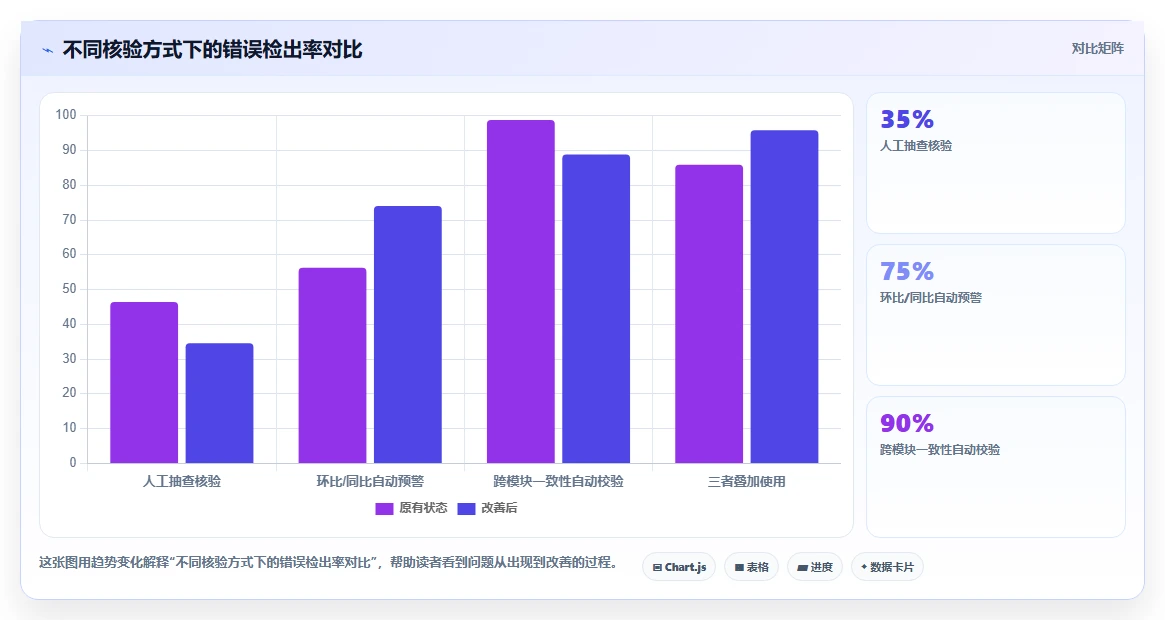The height and width of the screenshot is (620, 1165).
Task: Click the lightning icon beside the chart title
Action: [48, 51]
